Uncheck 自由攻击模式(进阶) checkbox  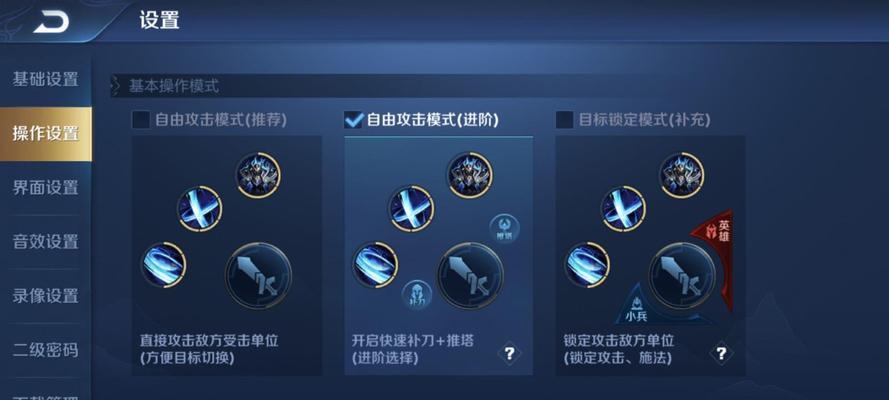[354, 120]
